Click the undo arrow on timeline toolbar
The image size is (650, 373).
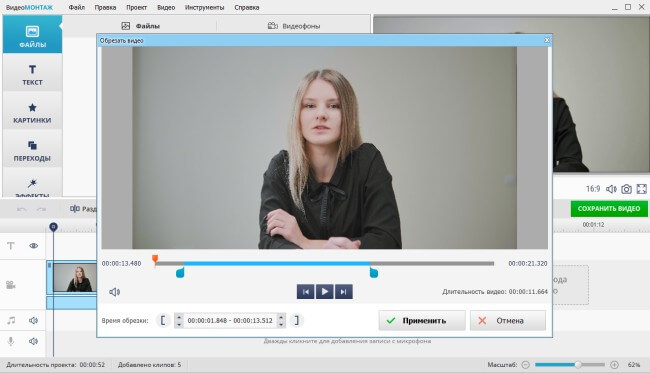[22, 209]
